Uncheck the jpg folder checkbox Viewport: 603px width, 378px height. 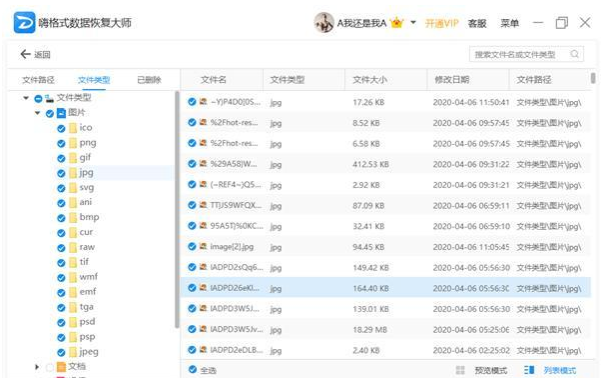coord(61,173)
